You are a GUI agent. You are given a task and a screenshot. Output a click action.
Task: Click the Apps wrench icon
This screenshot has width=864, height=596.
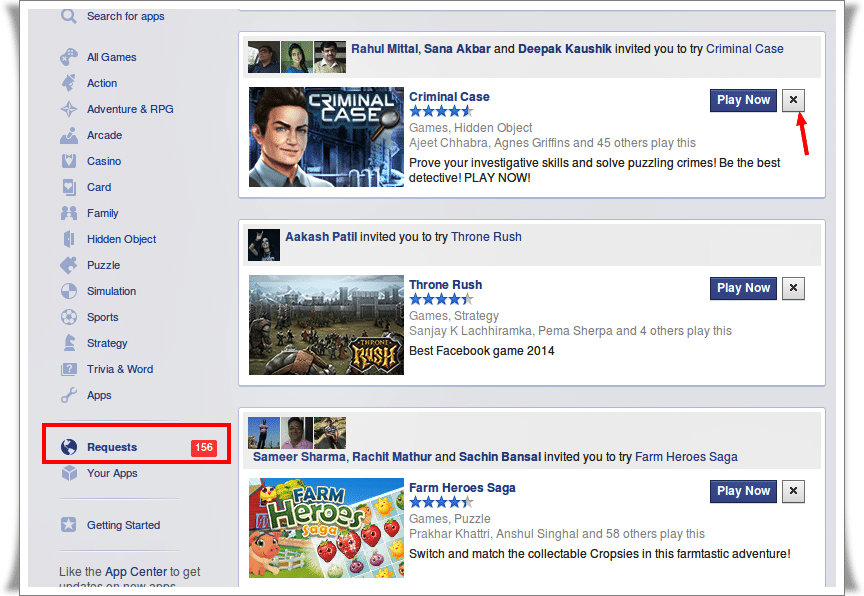click(69, 395)
